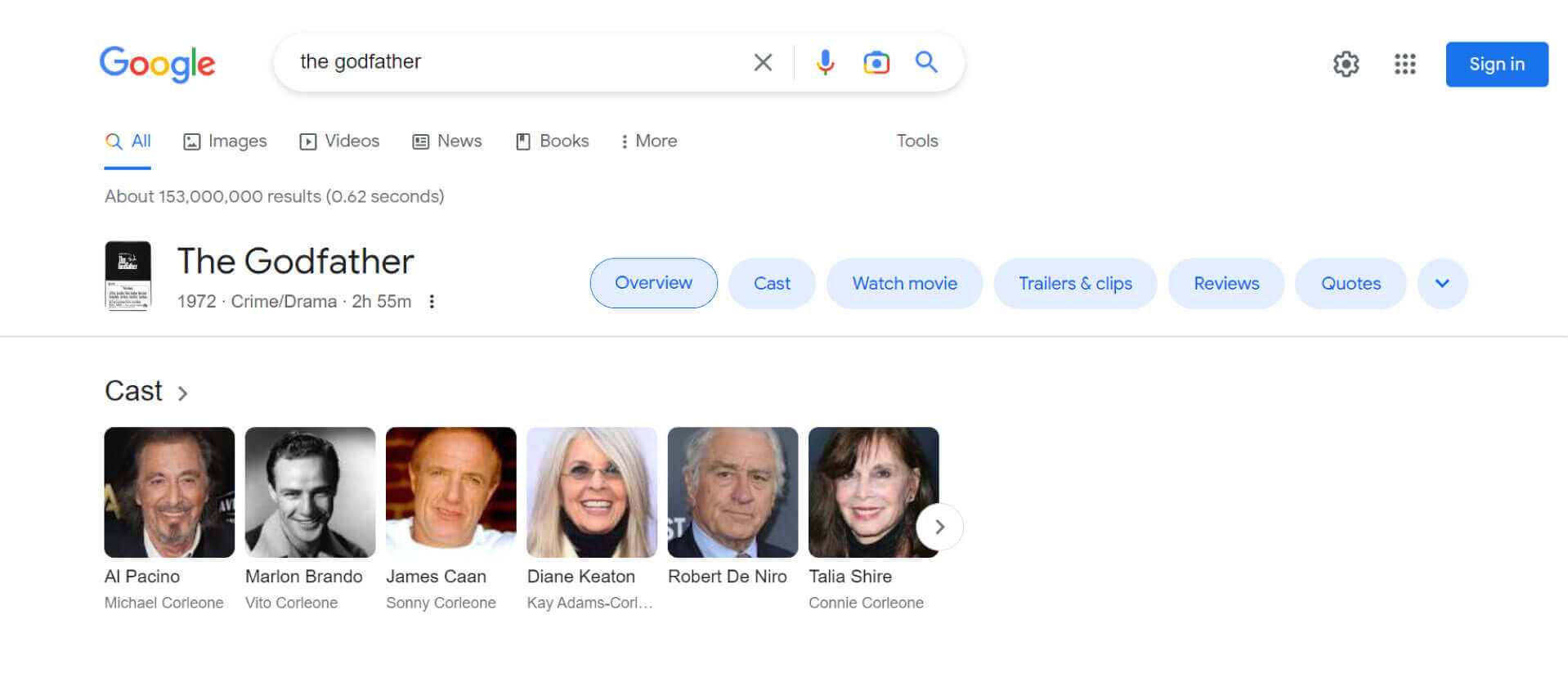This screenshot has width=1568, height=678.
Task: Click the 'Vito Corleone' role text
Action: tap(291, 603)
